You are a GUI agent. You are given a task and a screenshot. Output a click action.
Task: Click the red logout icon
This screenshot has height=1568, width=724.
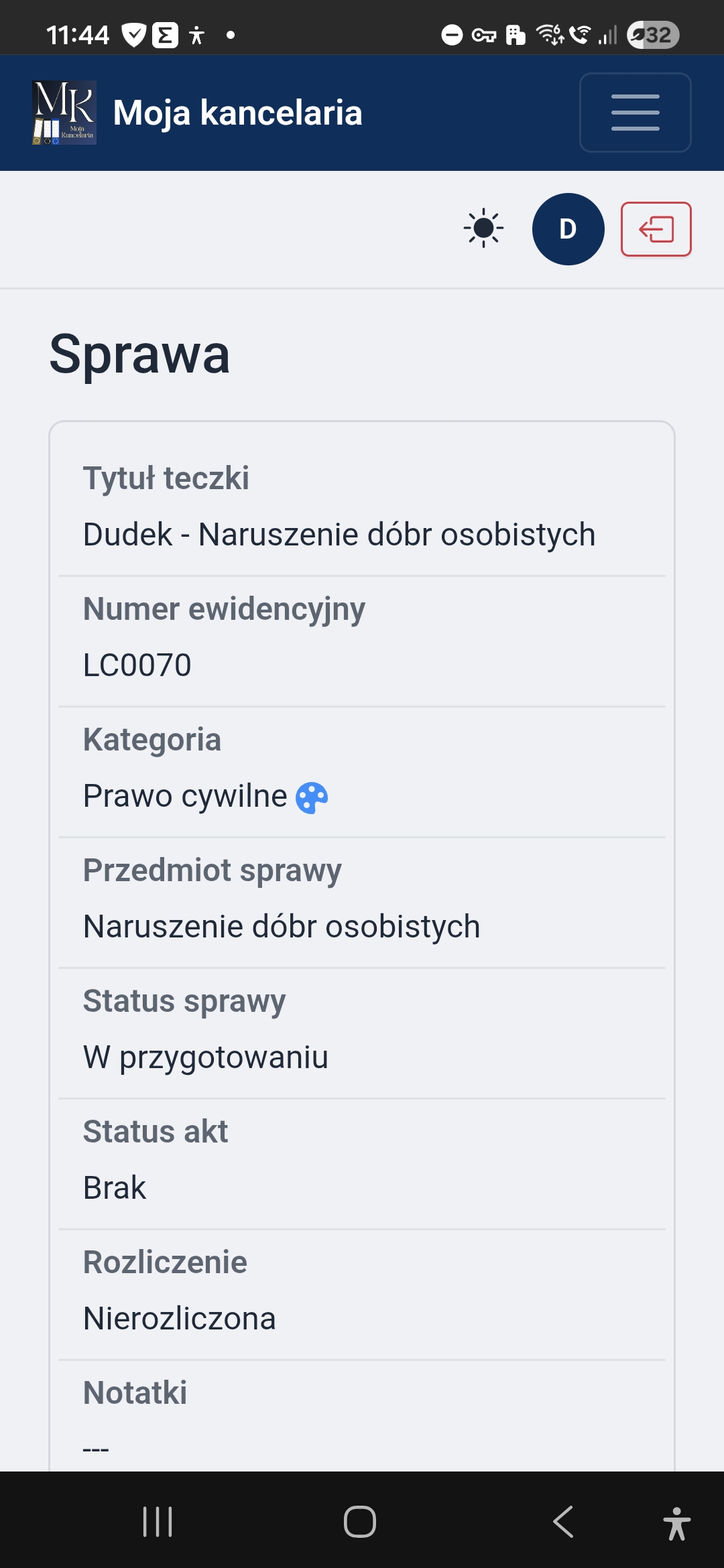656,229
